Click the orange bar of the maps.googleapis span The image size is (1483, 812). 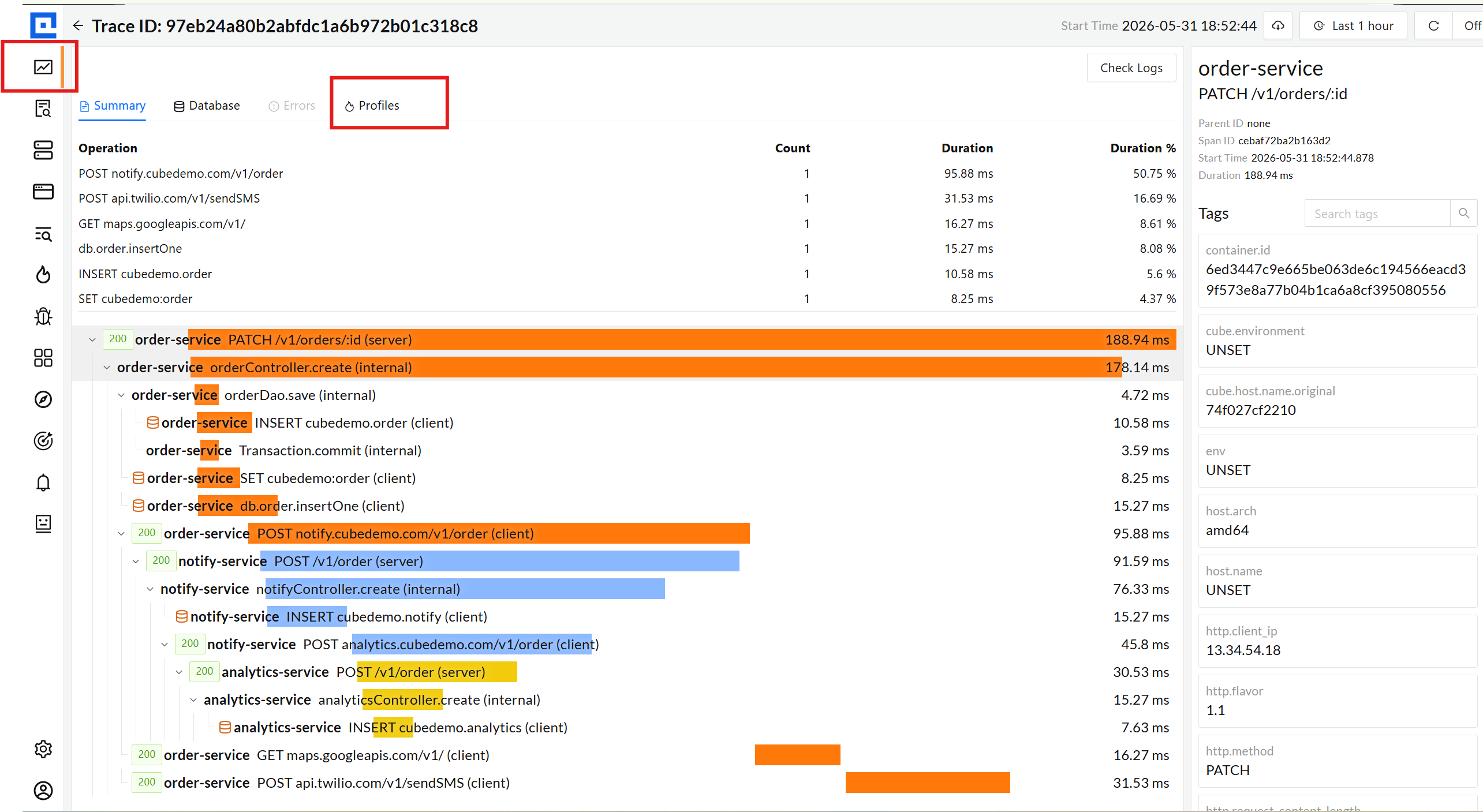(x=797, y=755)
